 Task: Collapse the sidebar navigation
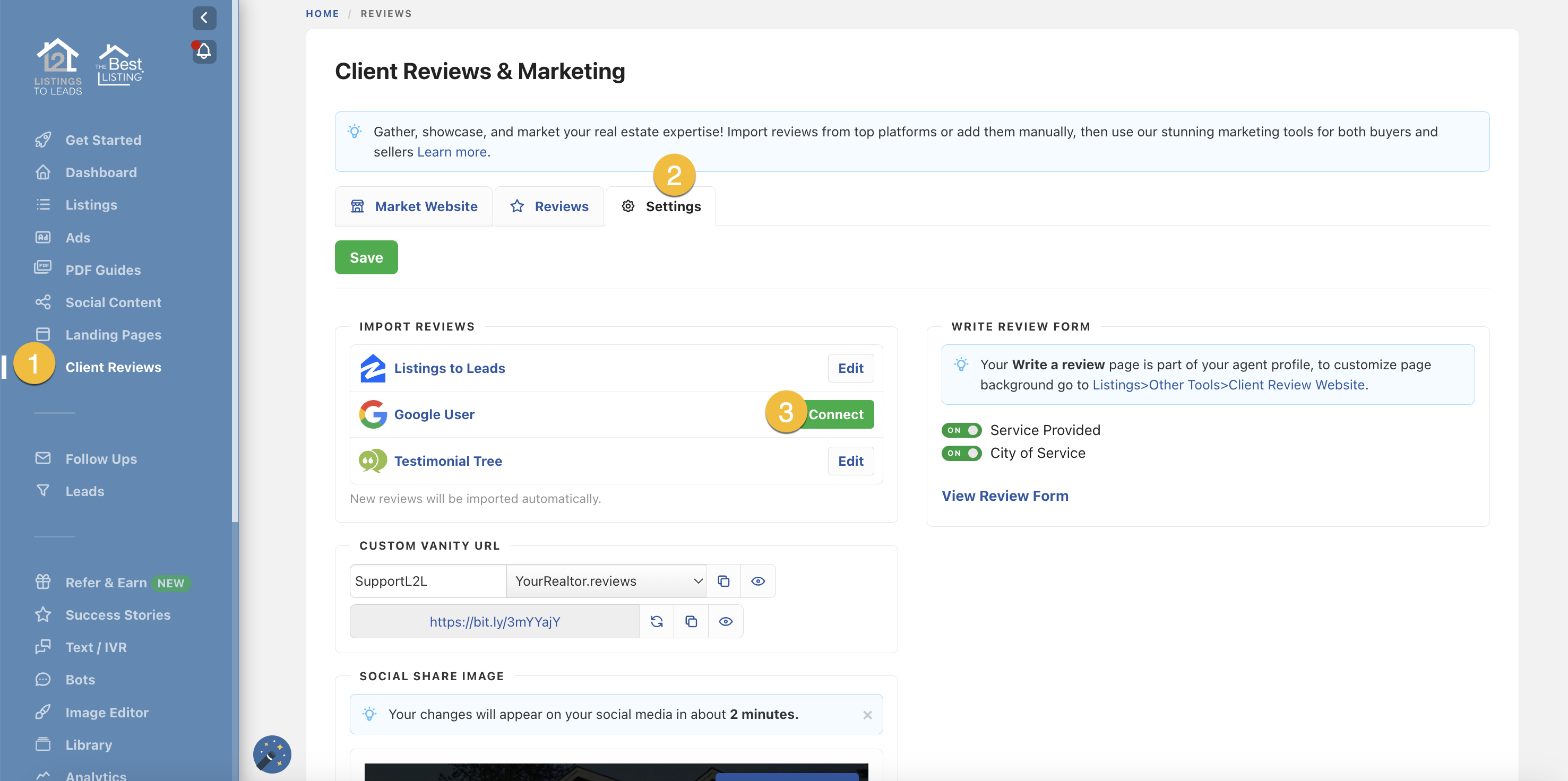tap(204, 18)
